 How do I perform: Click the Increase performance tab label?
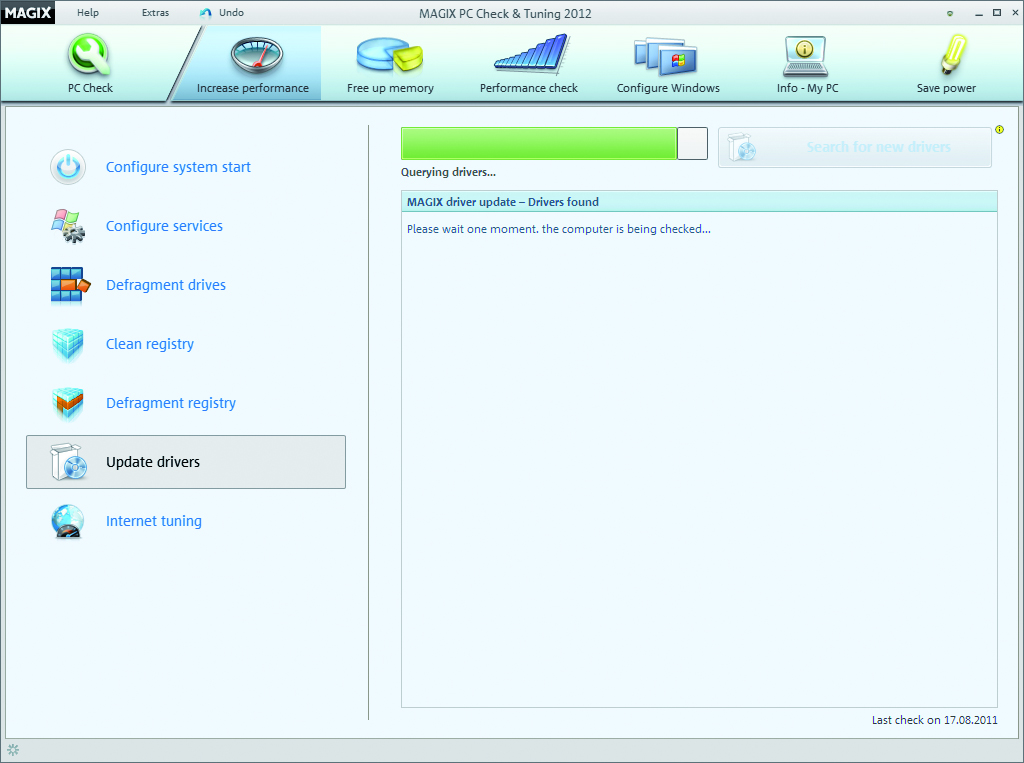(253, 88)
